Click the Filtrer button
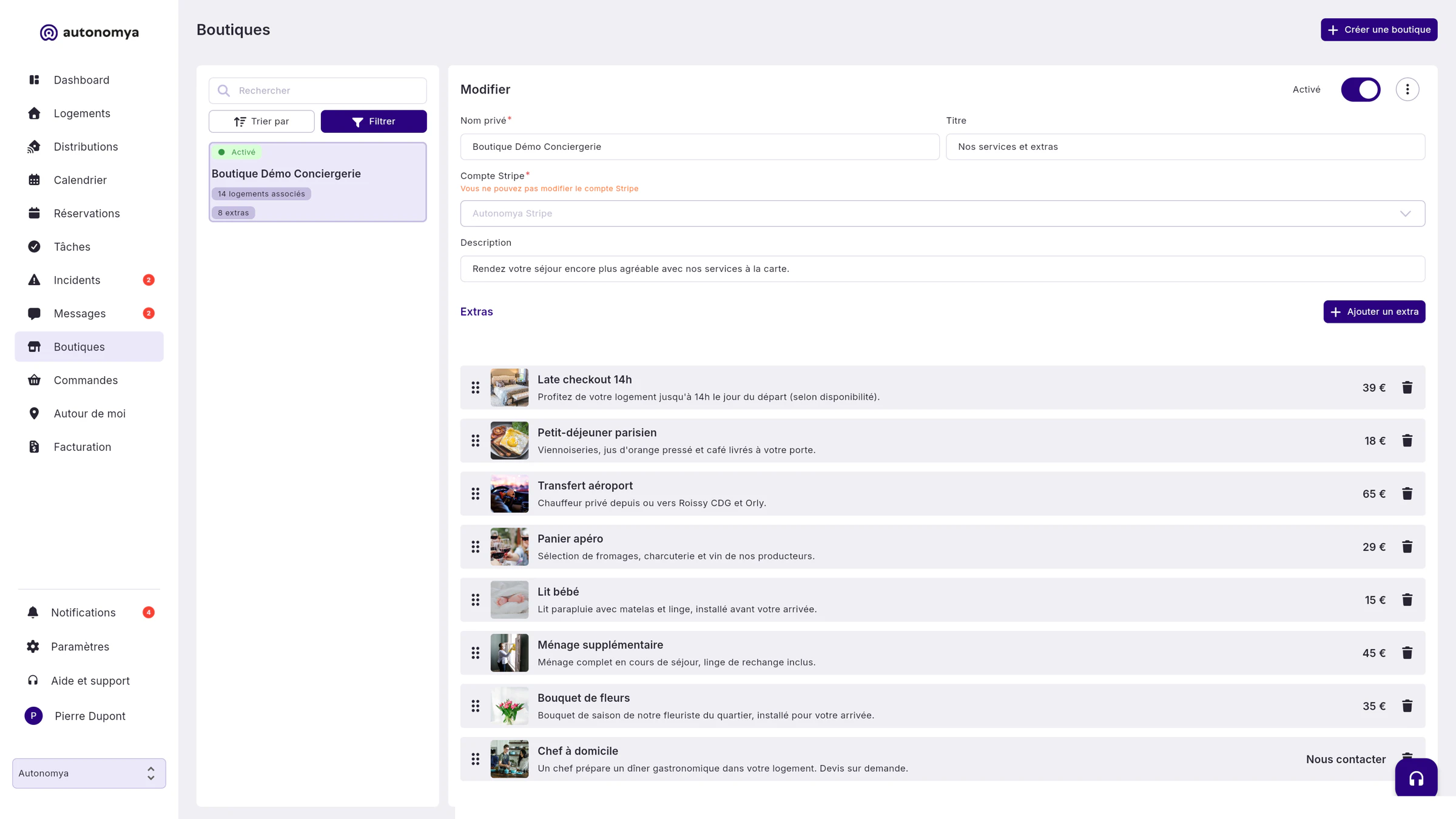Screen dimensions: 1456x819 pos(374,121)
